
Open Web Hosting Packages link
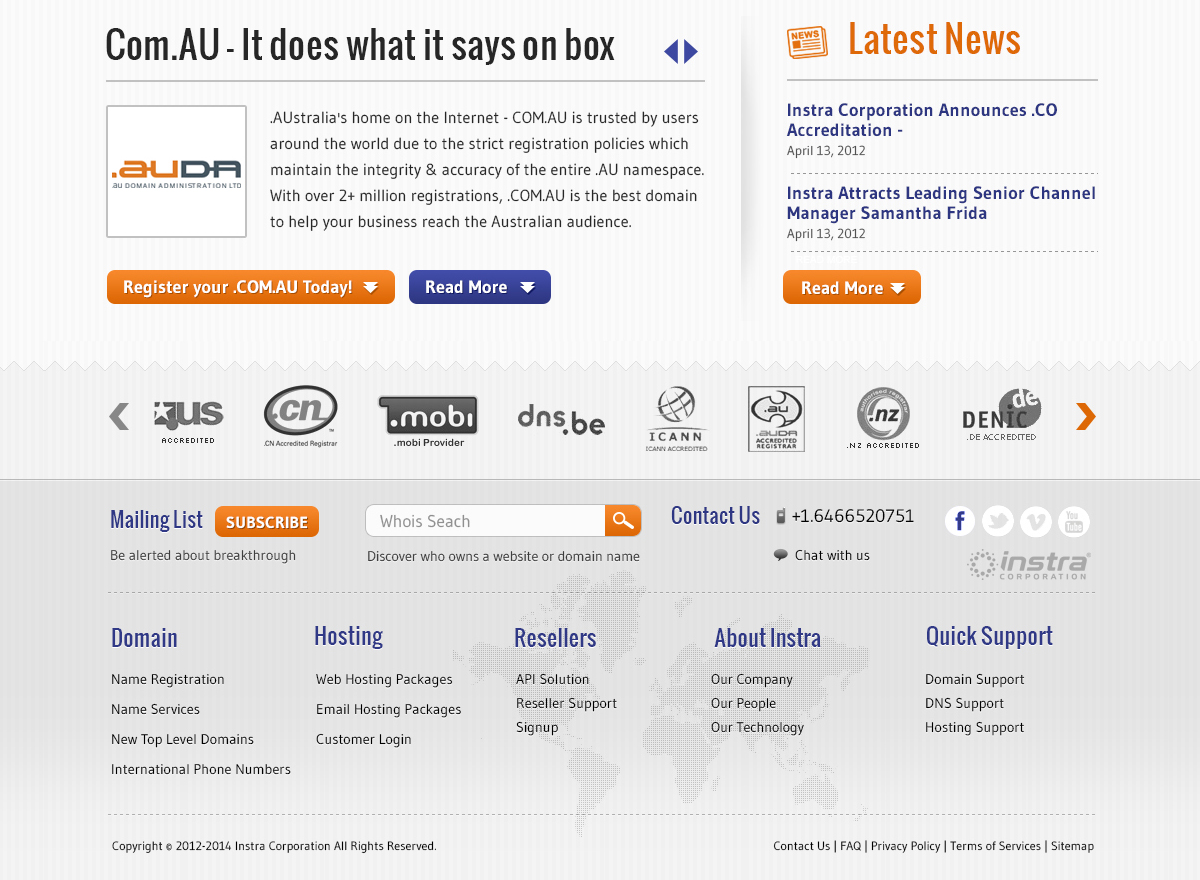(384, 679)
